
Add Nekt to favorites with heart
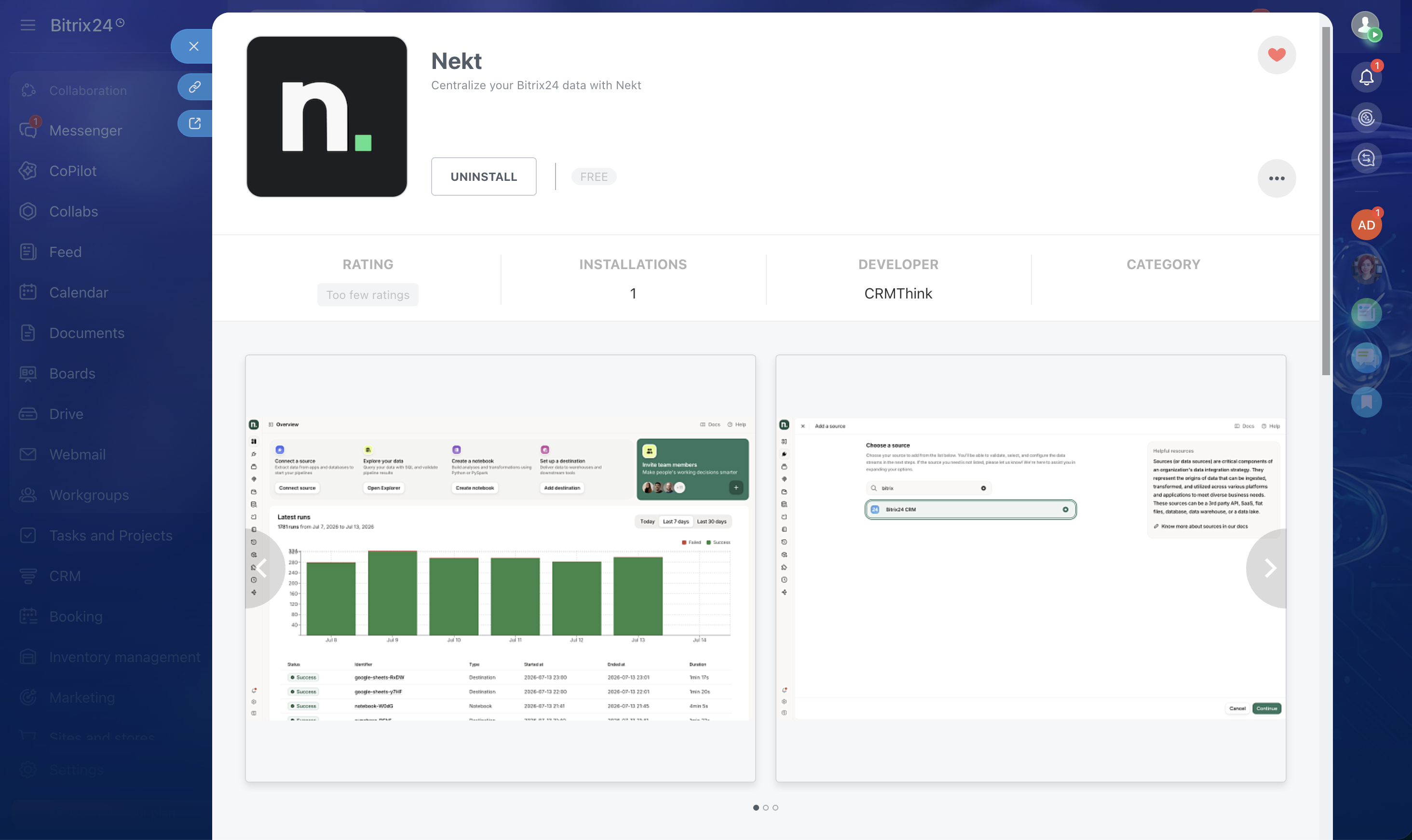(1276, 55)
